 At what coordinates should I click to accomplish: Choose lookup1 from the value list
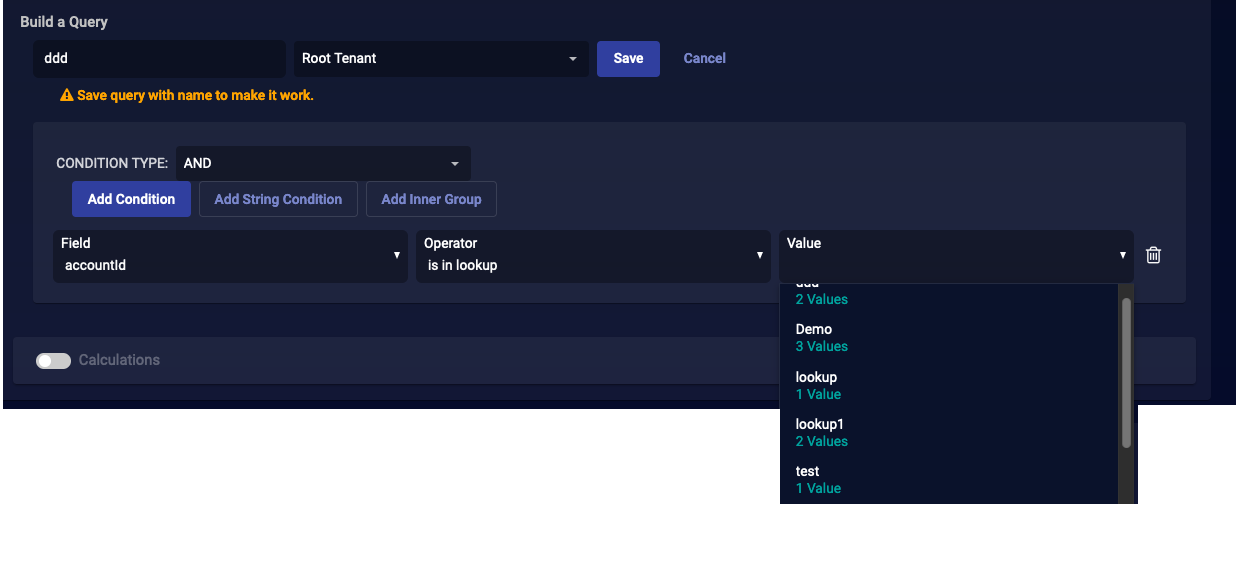click(x=820, y=432)
